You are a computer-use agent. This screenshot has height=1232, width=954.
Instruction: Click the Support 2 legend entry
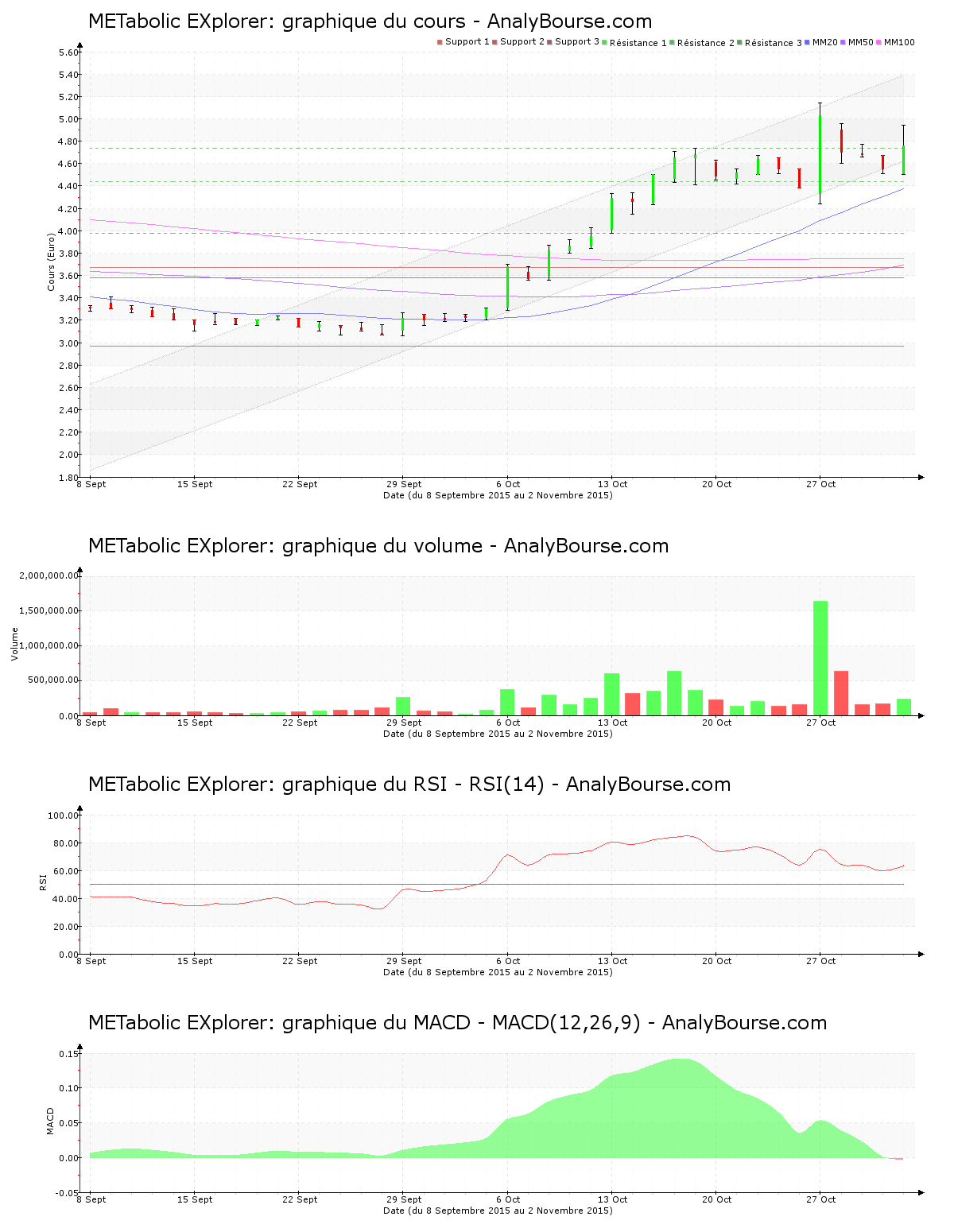518,42
